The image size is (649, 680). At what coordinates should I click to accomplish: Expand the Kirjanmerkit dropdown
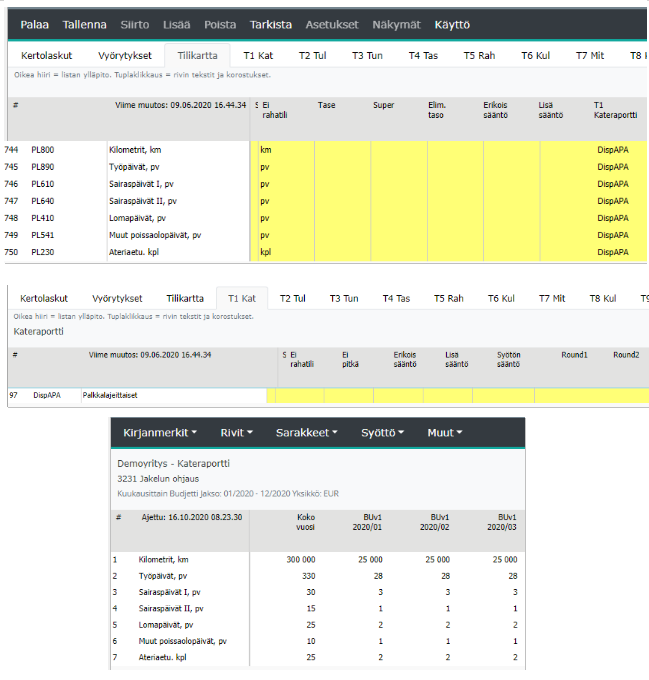159,433
